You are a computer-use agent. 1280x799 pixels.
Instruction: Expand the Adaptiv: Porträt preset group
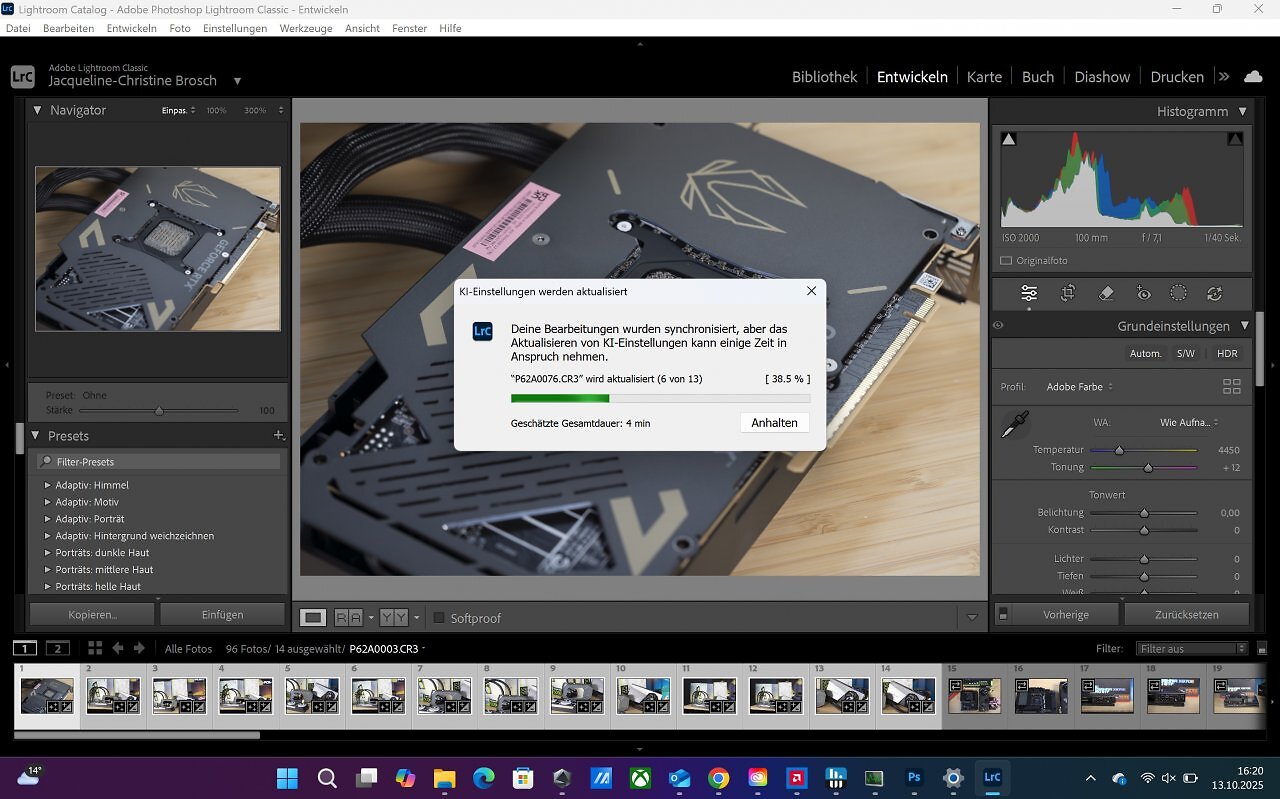47,519
